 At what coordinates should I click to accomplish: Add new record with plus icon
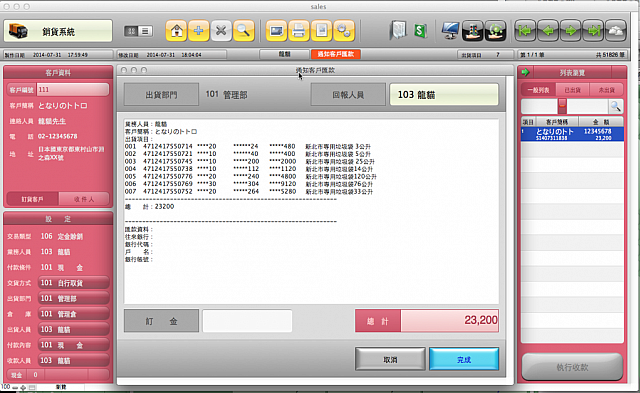coord(199,31)
